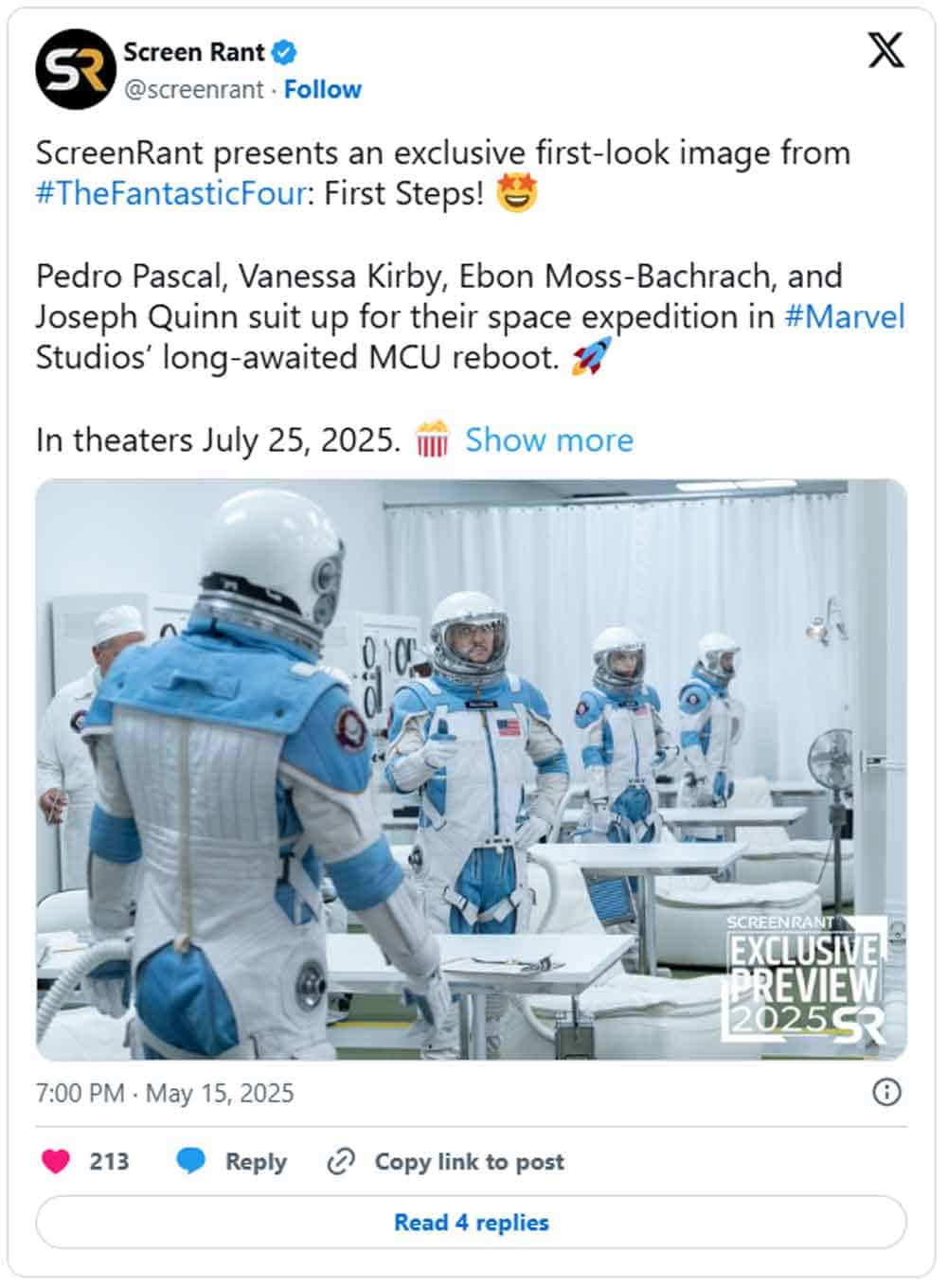This screenshot has height=1288, width=947.
Task: Click the blue reply speech bubble icon
Action: 191,1161
